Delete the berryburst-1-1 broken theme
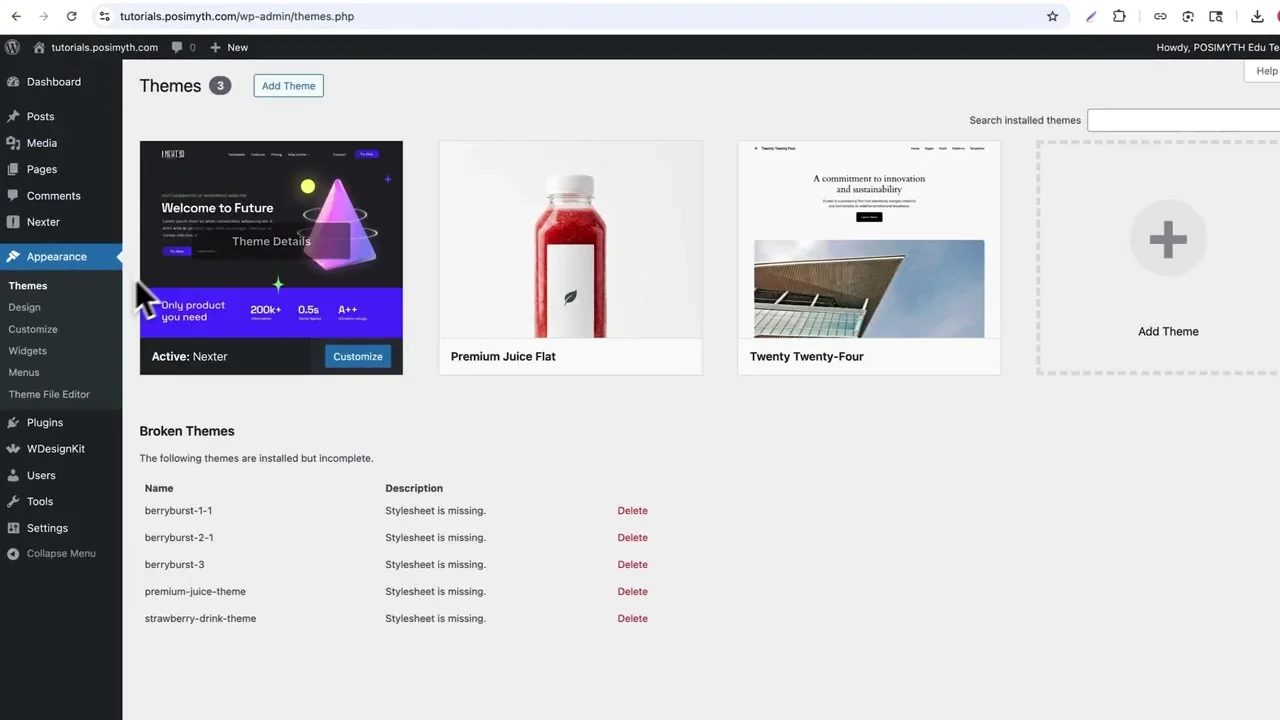 pyautogui.click(x=632, y=511)
